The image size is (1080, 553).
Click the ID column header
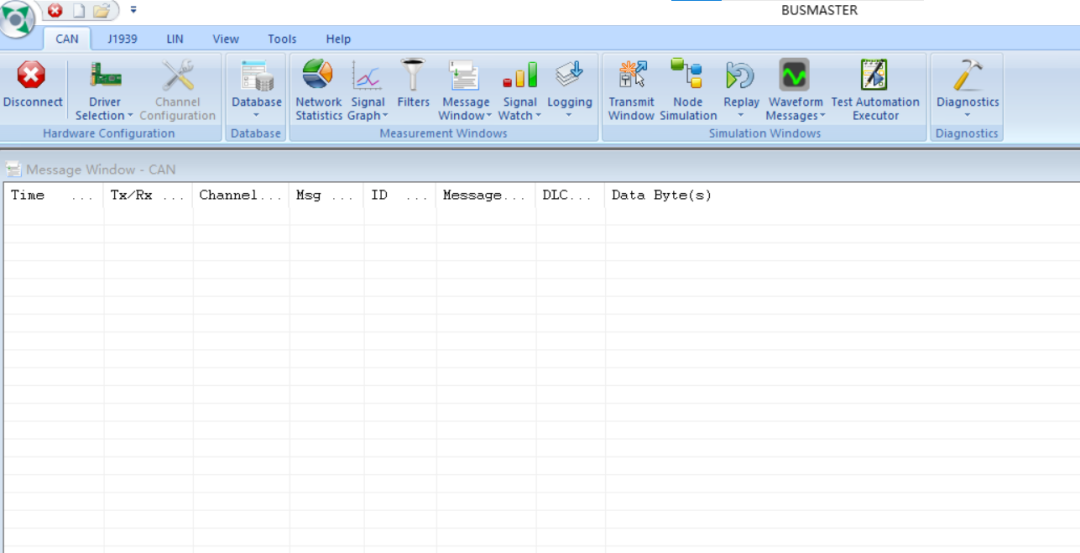pos(400,195)
